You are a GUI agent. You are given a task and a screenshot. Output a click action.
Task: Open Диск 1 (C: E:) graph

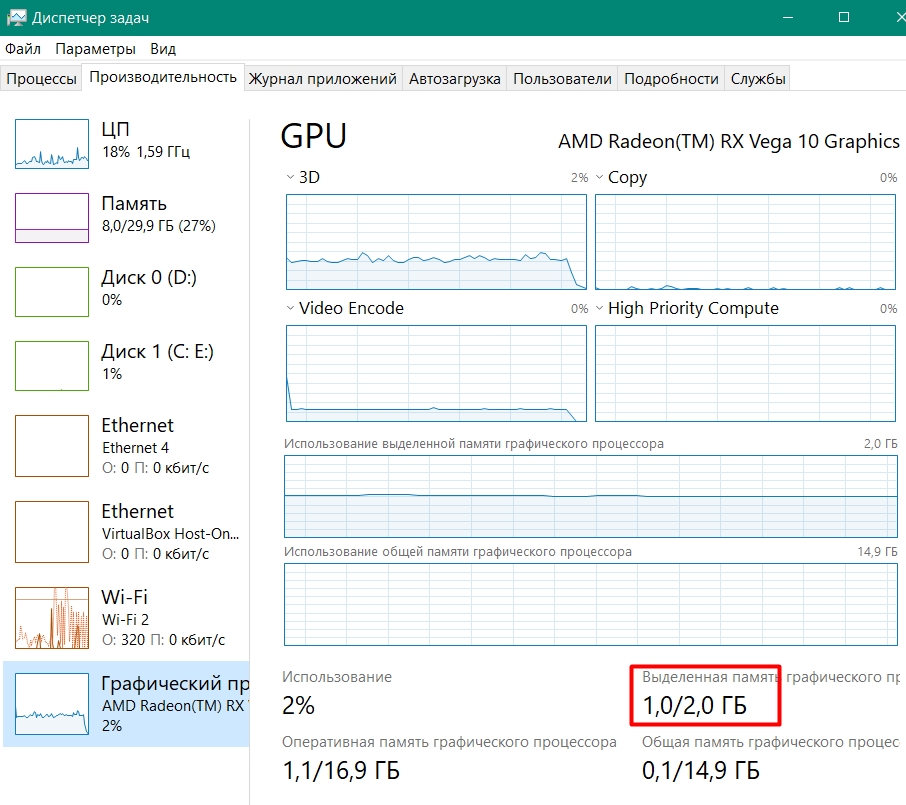point(52,365)
